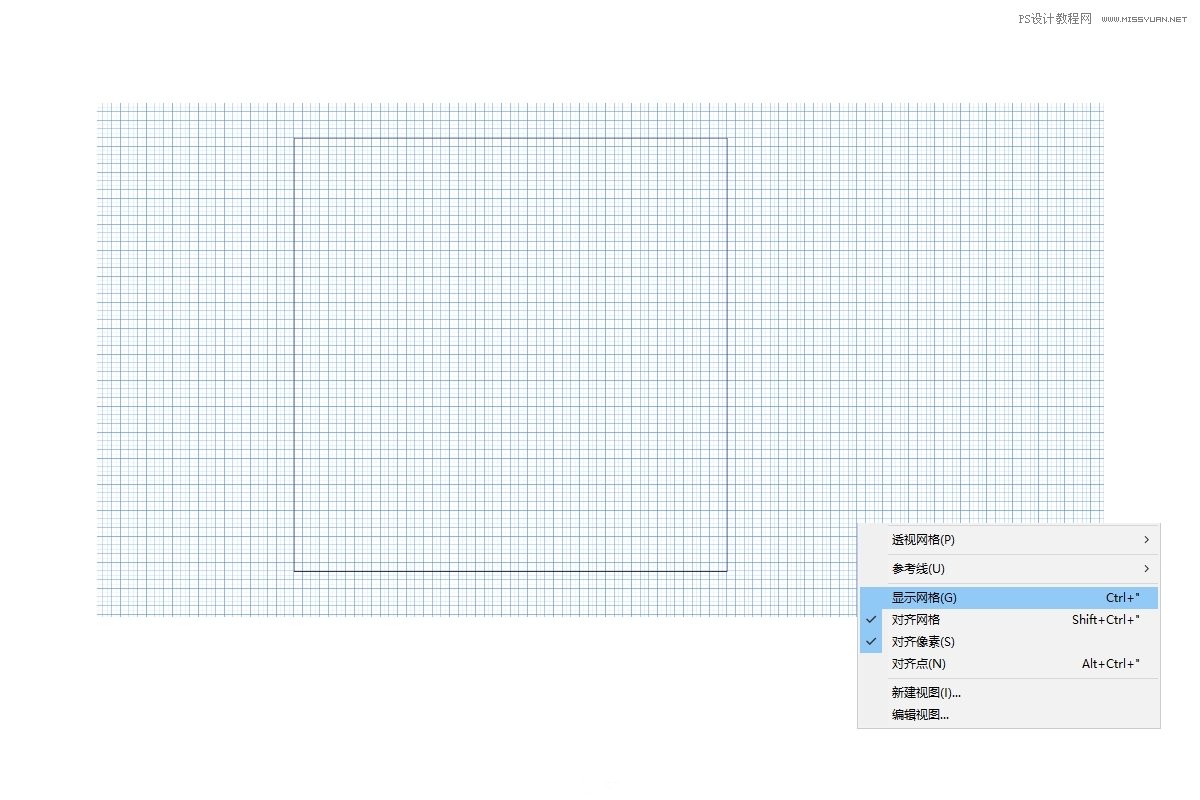The height and width of the screenshot is (800, 1200).
Task: Toggle 对齐网格 menu option
Action: (1009, 620)
